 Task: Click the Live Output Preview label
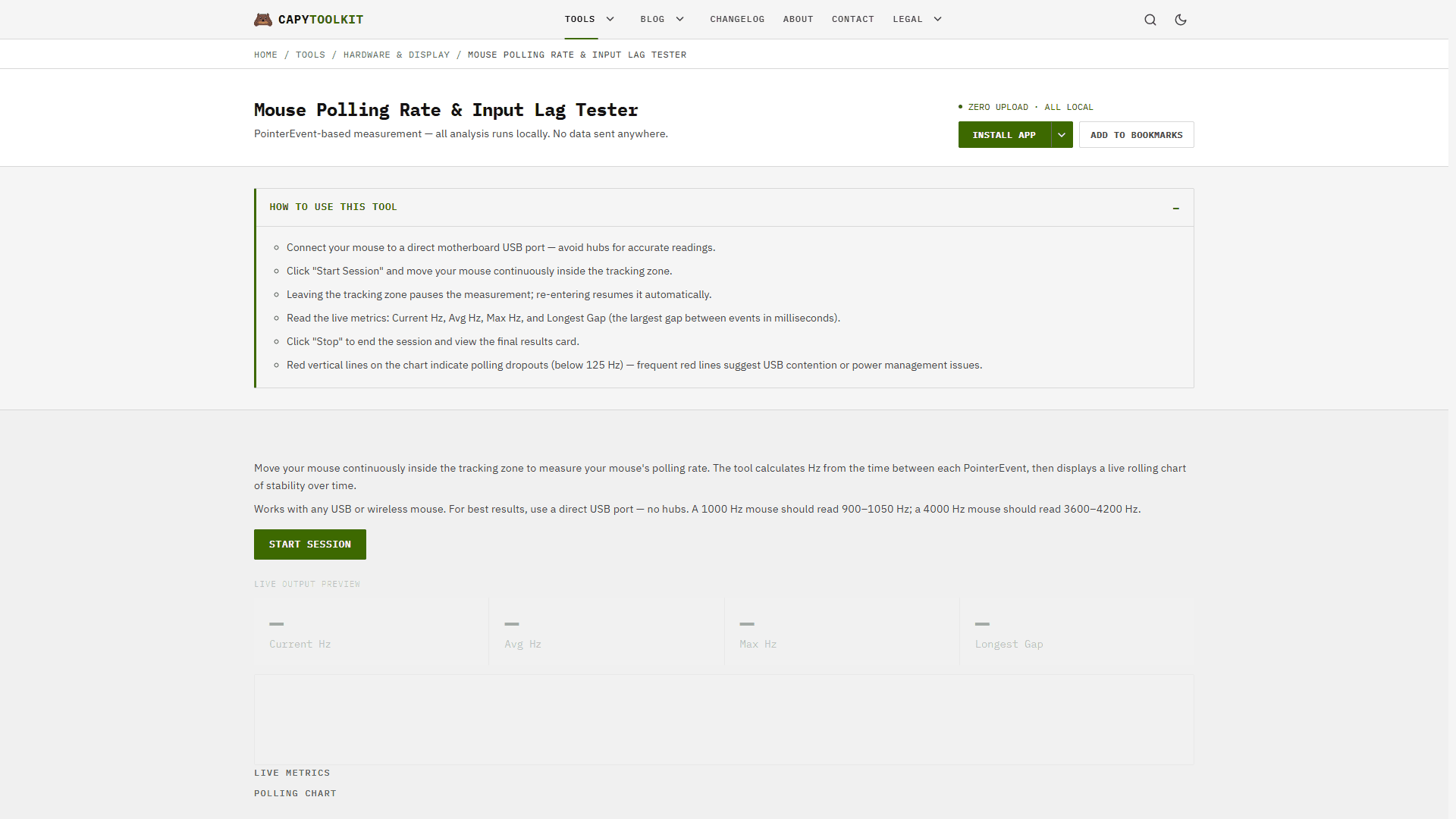(307, 584)
